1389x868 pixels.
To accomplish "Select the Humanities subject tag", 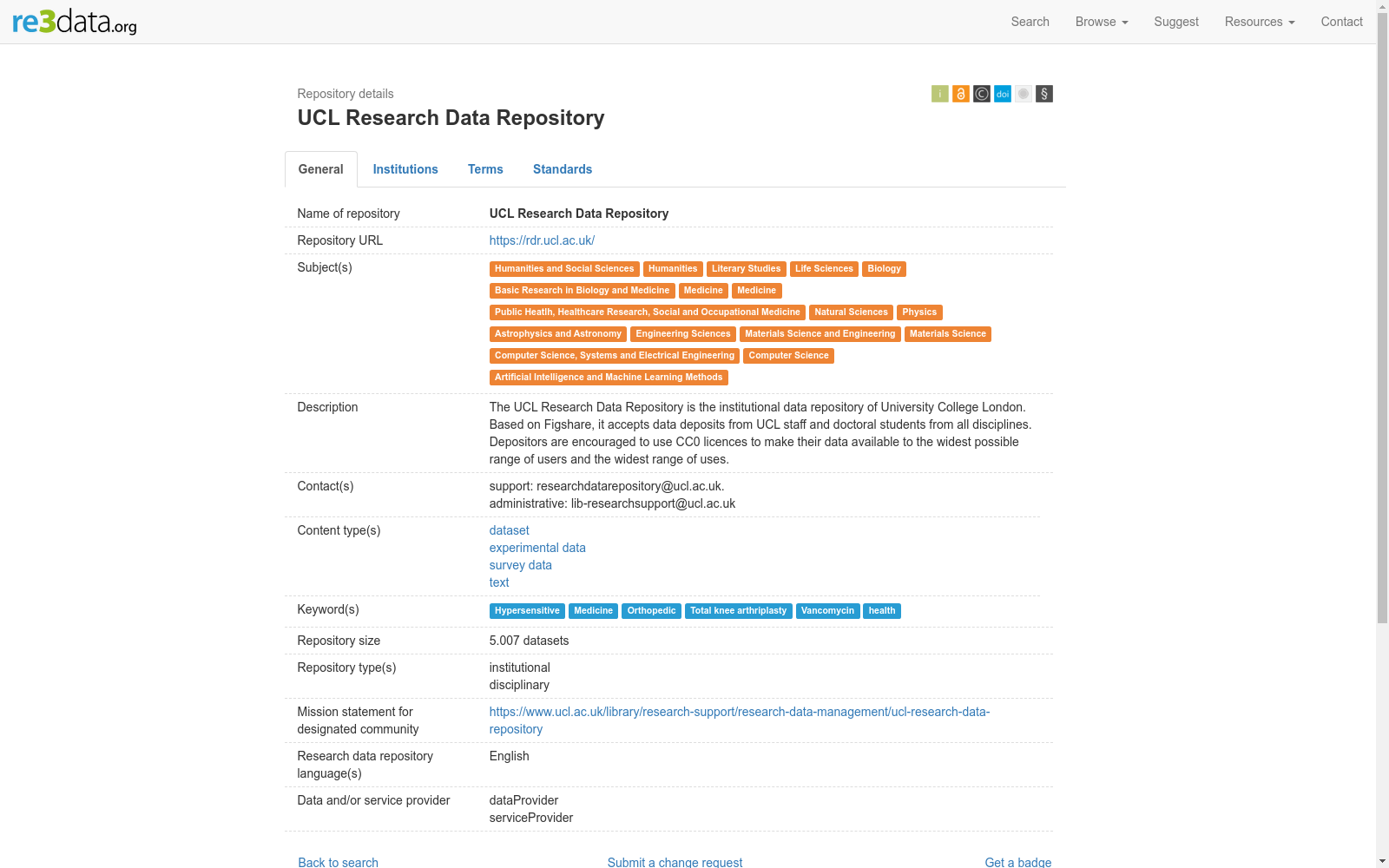I will [x=673, y=269].
